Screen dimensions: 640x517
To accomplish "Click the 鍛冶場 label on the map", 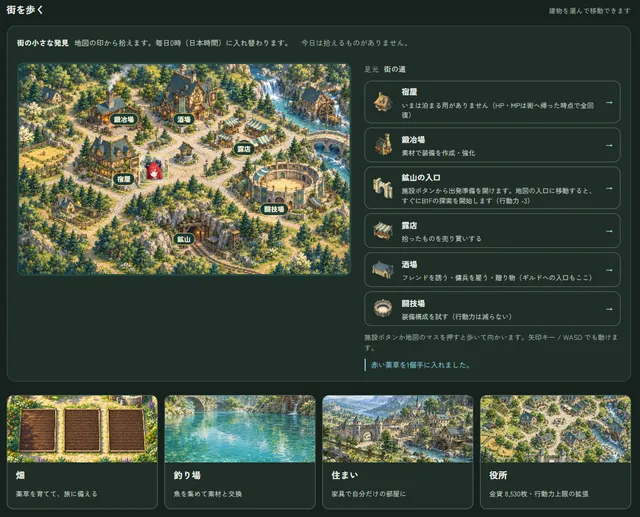I will point(124,120).
